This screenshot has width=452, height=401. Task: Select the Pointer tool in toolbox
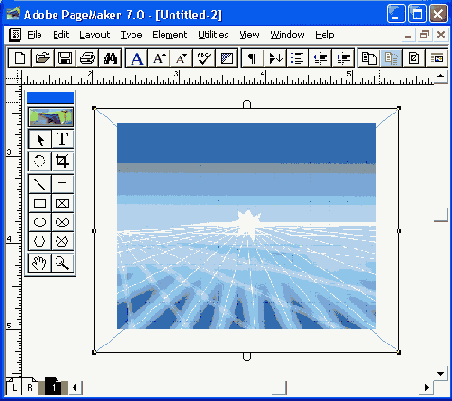pyautogui.click(x=40, y=139)
